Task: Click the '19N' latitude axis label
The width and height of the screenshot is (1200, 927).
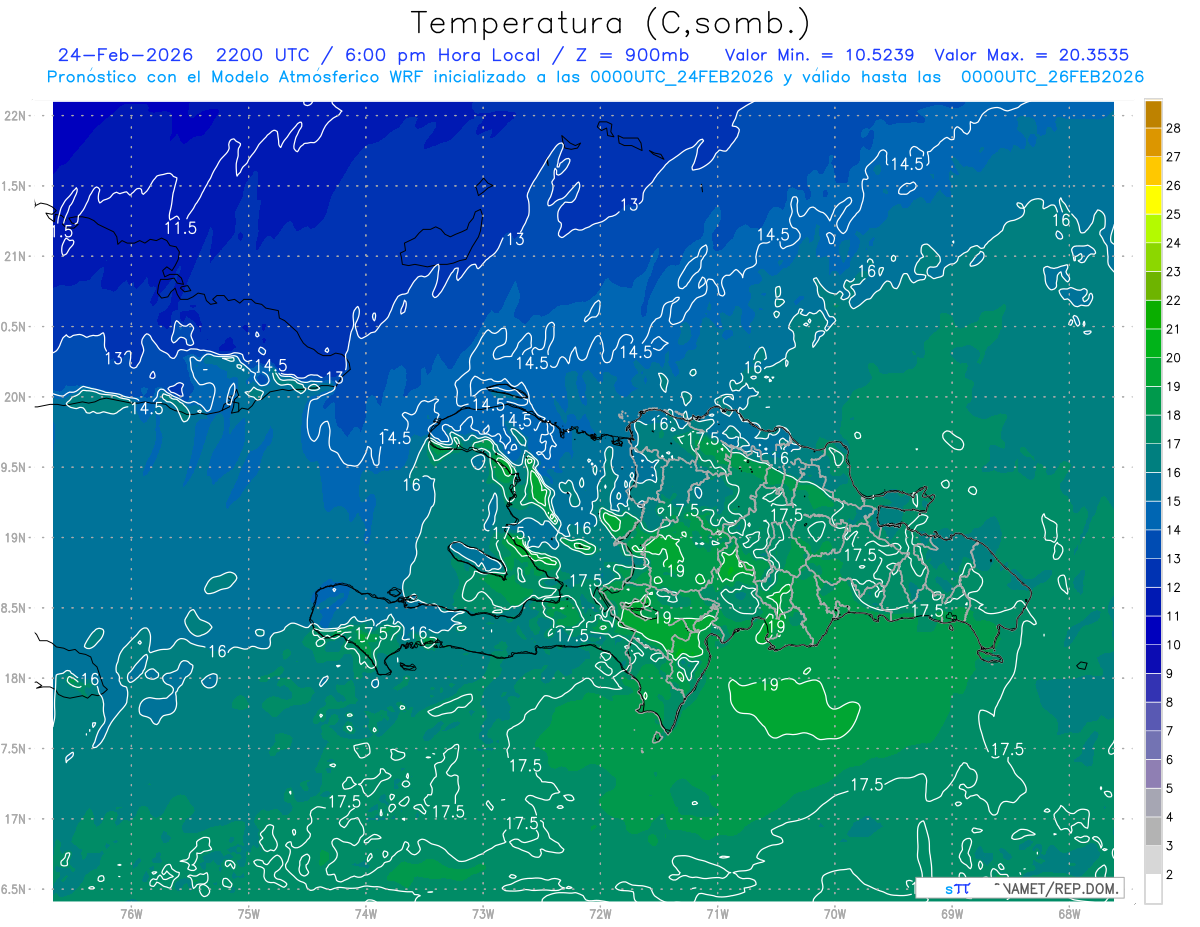Action: point(15,537)
